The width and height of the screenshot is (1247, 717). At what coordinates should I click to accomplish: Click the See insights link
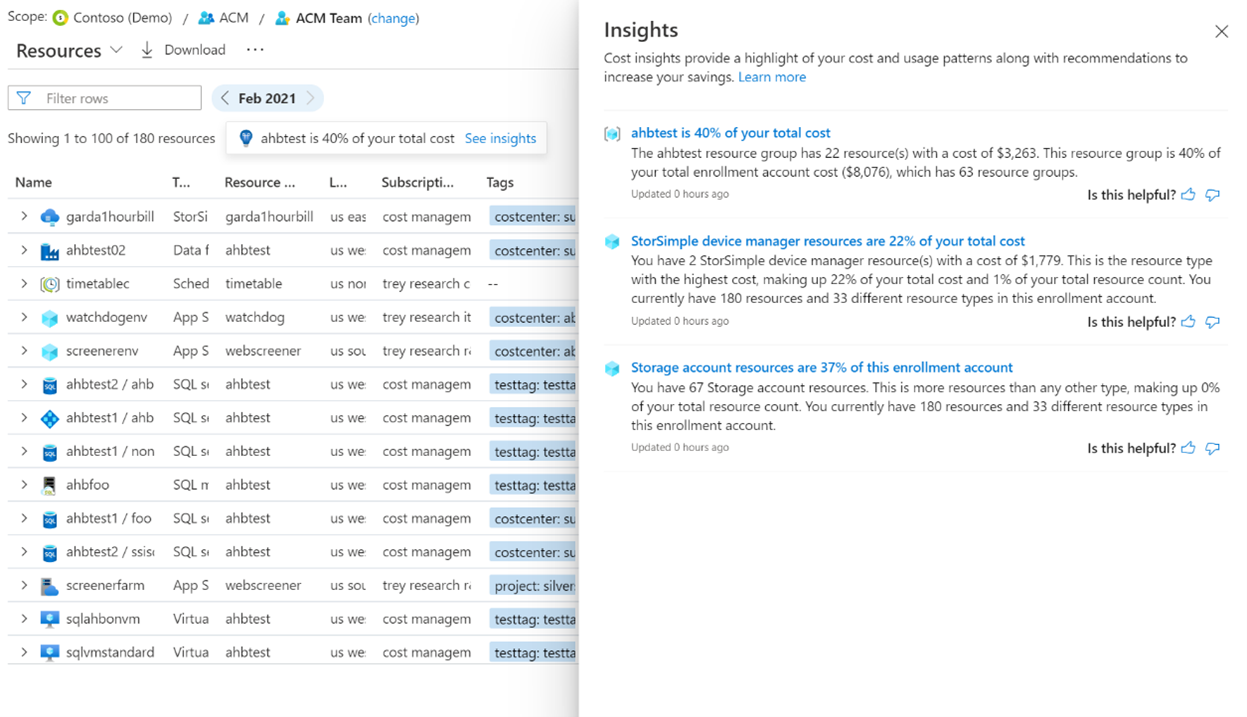pos(500,138)
